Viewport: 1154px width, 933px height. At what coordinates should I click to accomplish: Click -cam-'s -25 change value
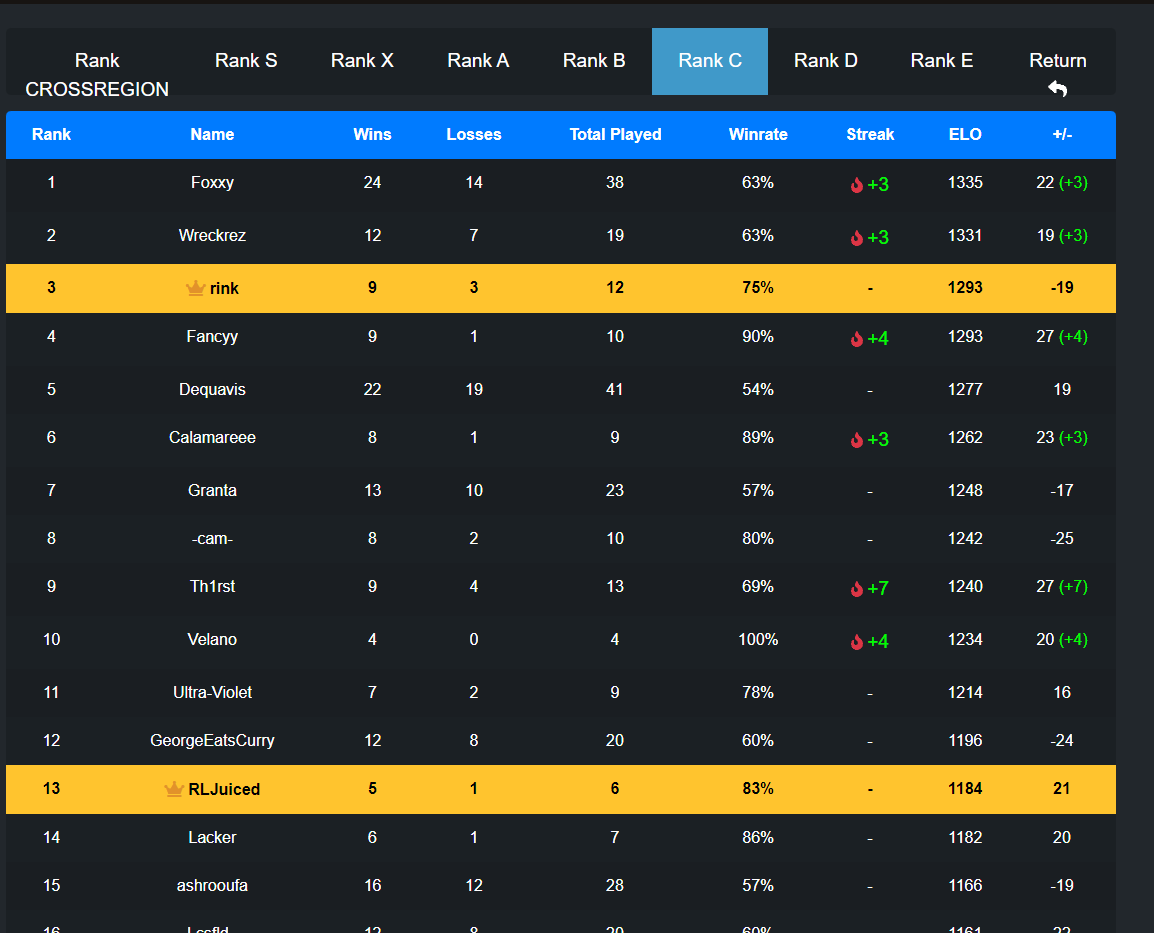pyautogui.click(x=1062, y=539)
